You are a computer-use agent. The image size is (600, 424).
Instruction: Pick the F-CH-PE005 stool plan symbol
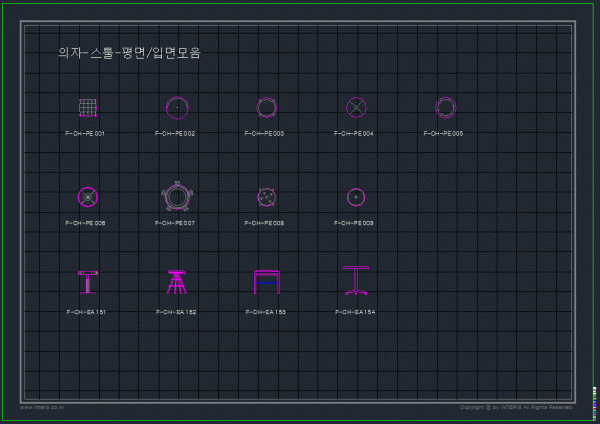pyautogui.click(x=445, y=107)
